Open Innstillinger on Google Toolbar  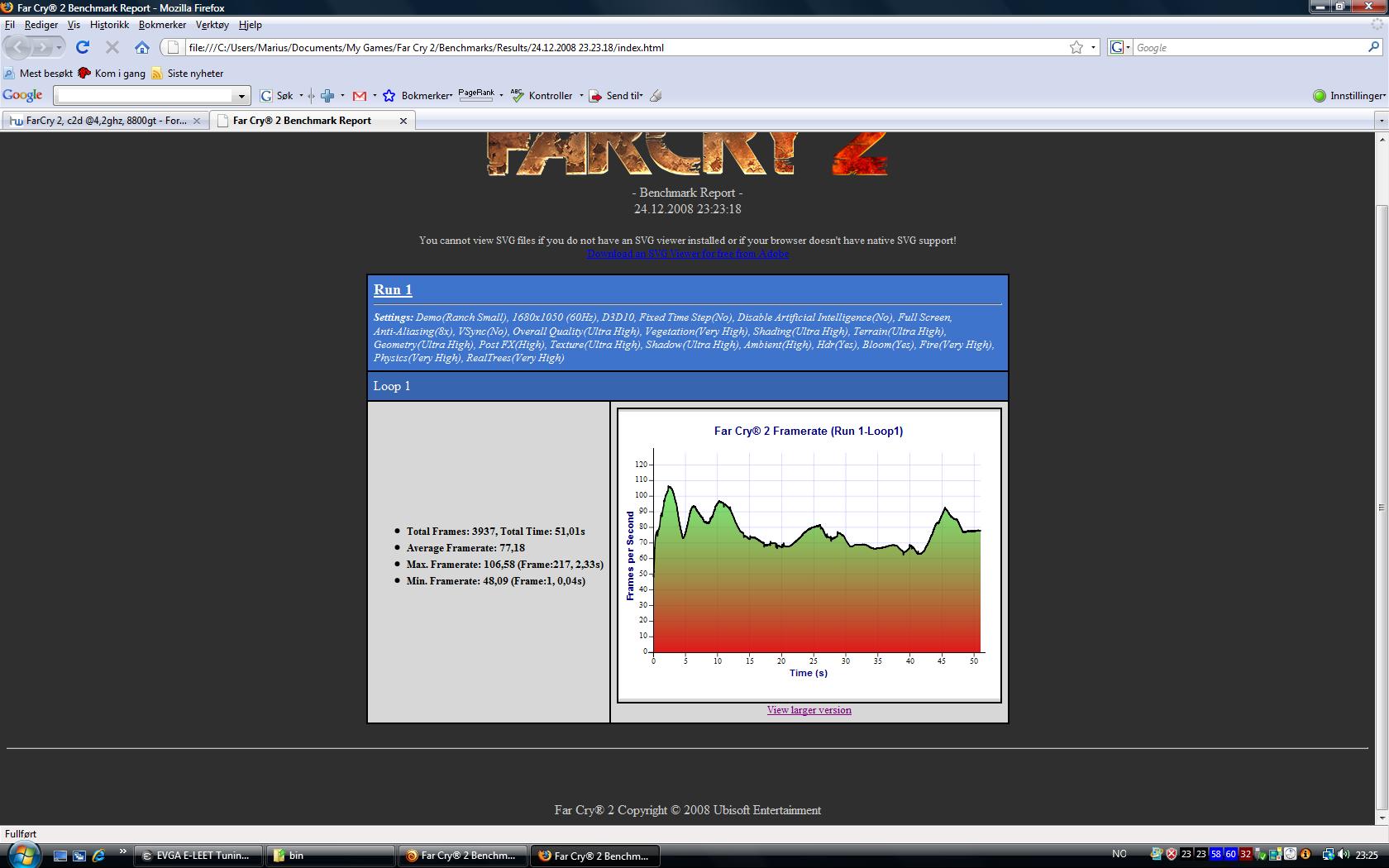(1349, 96)
